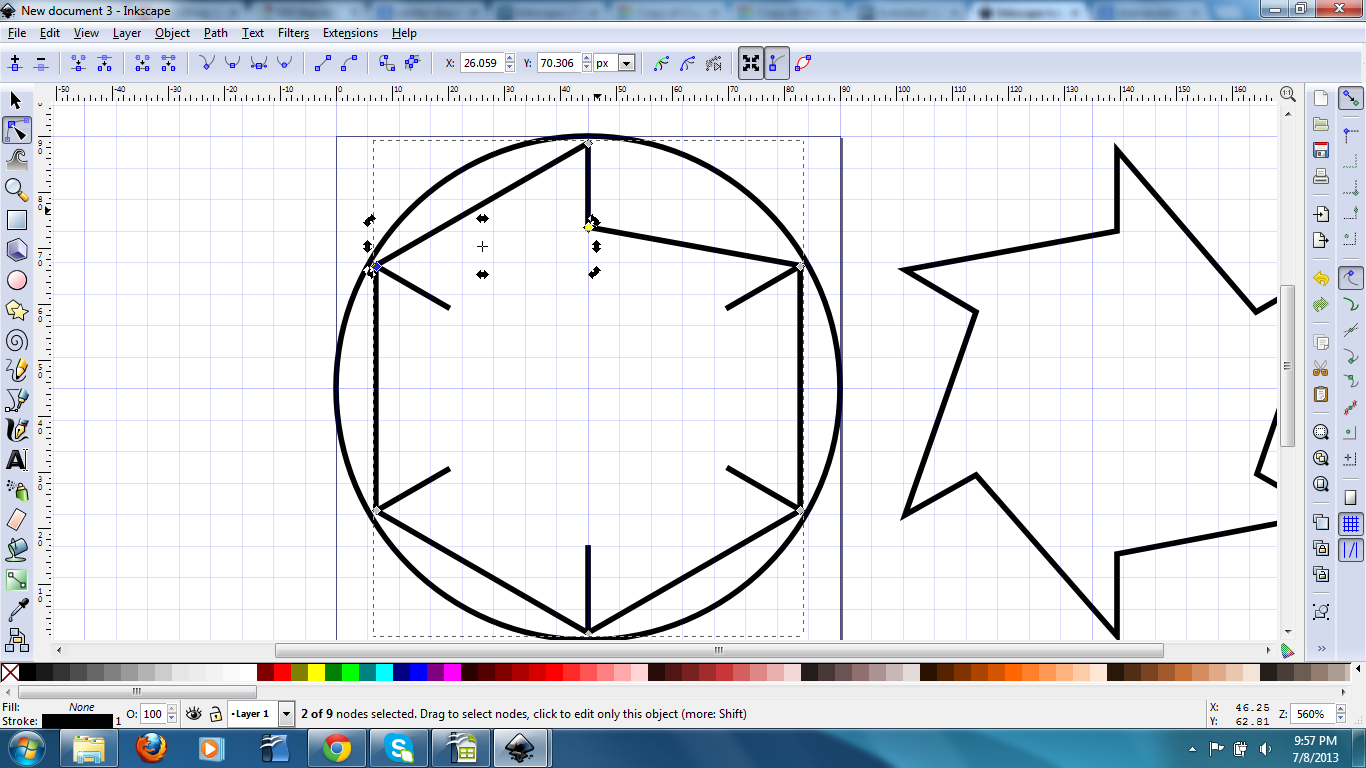Screen dimensions: 1366x768
Task: Select the Eraser tool
Action: [16, 520]
